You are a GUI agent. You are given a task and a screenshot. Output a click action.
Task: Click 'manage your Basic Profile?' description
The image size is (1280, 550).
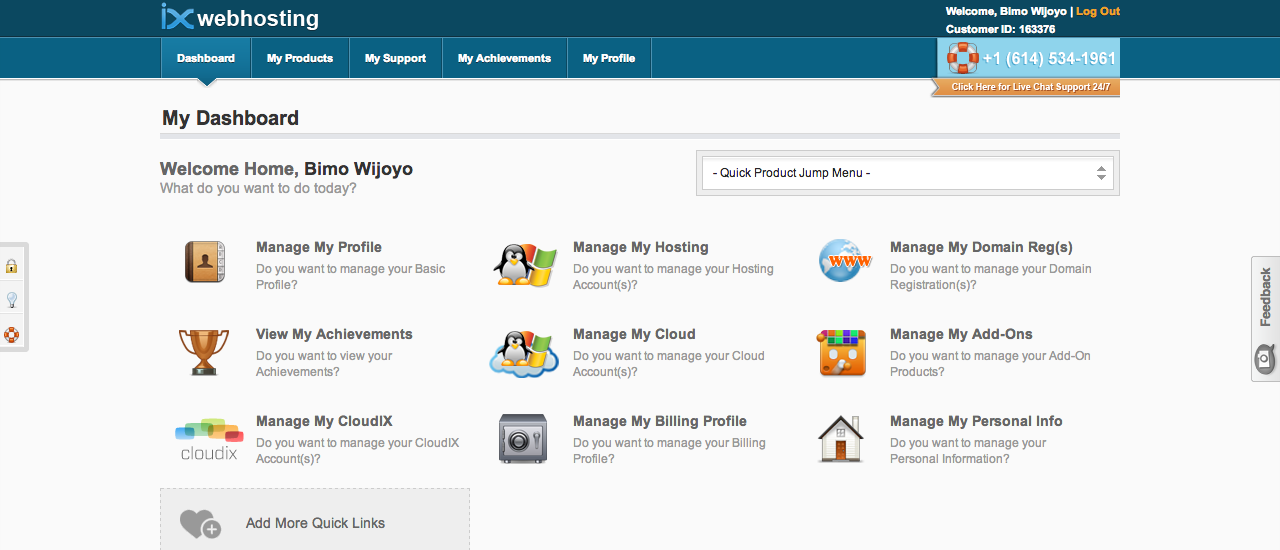[351, 277]
